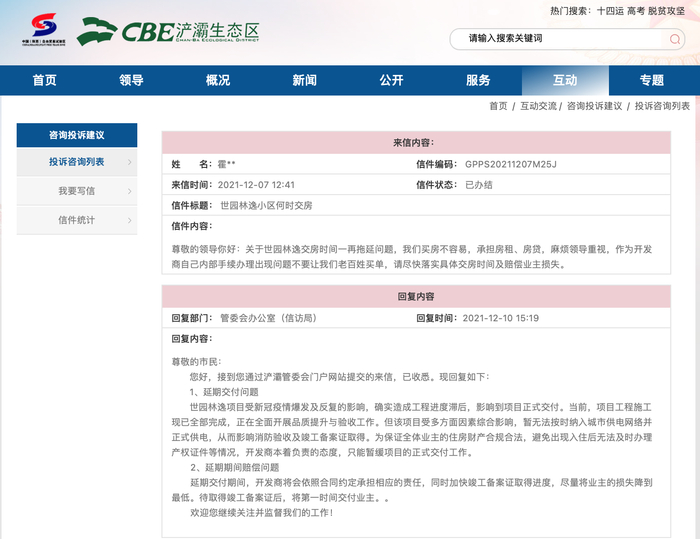Go to 投诉咨询列表 in the breadcrumb
Image resolution: width=700 pixels, height=539 pixels.
(x=662, y=106)
